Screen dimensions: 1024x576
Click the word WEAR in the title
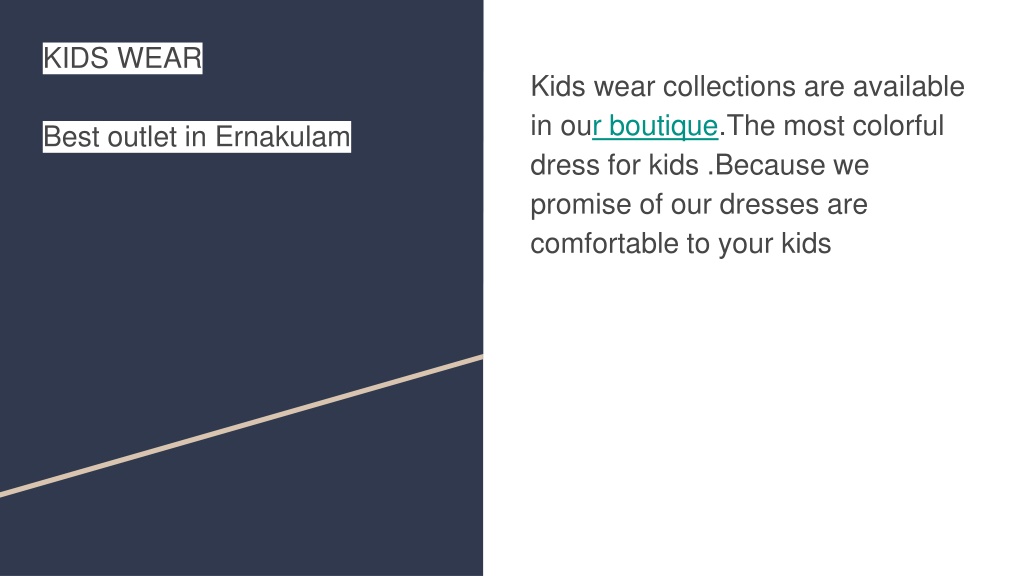coord(160,58)
